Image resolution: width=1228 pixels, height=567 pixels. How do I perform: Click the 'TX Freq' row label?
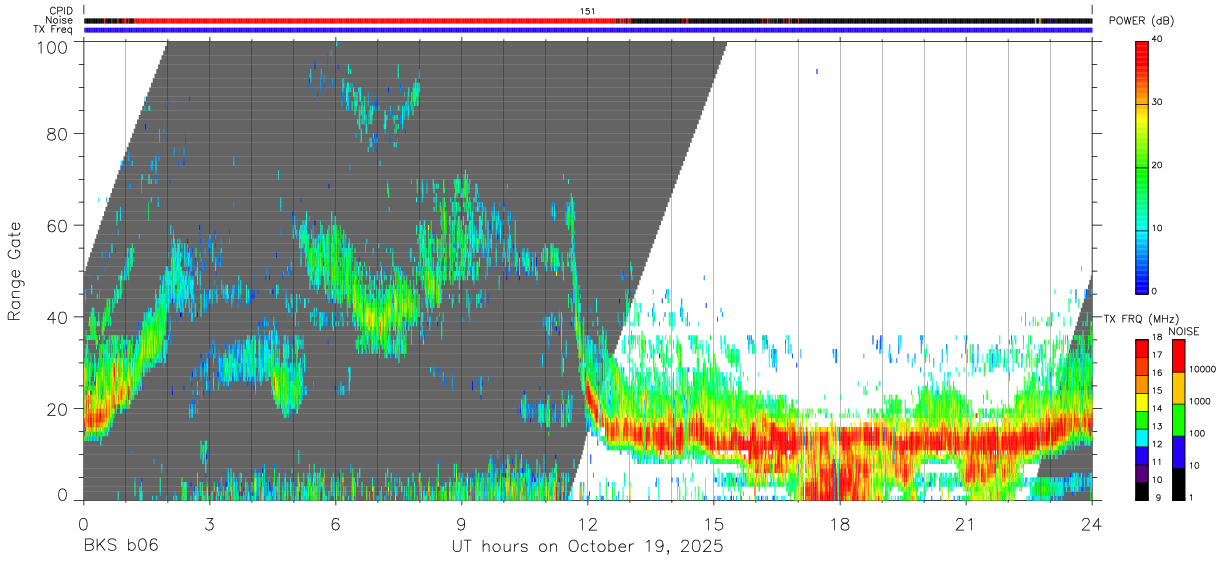coord(54,30)
